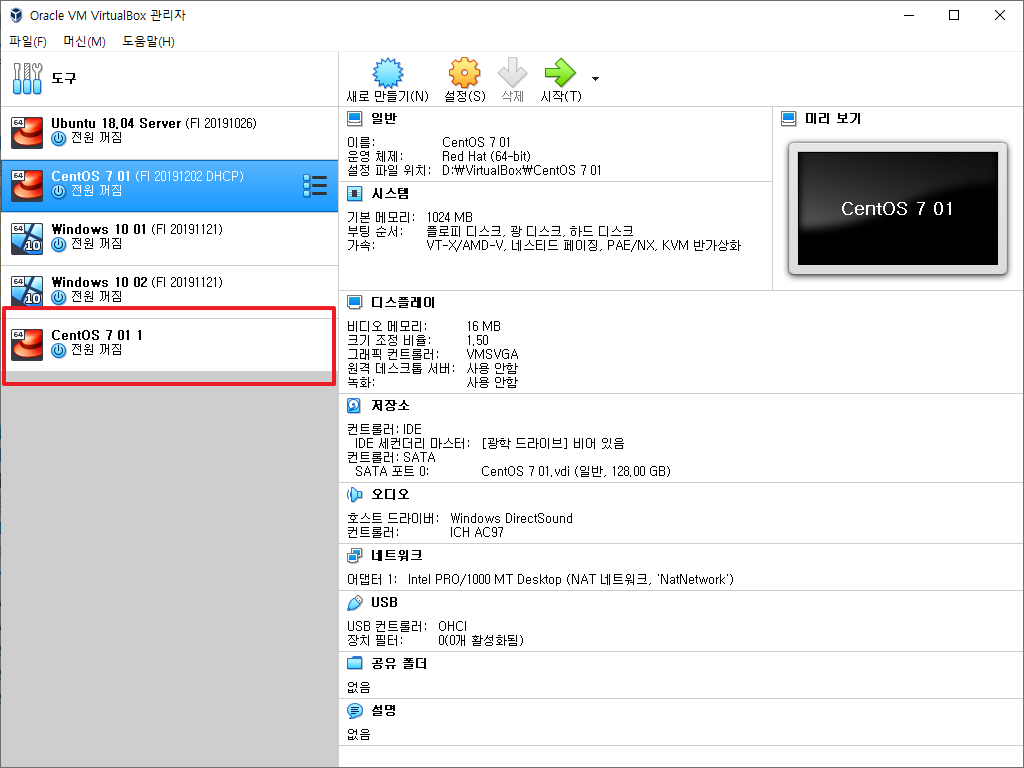Click the 시스템 chip icon
Viewport: 1024px width, 768px height.
click(x=354, y=193)
